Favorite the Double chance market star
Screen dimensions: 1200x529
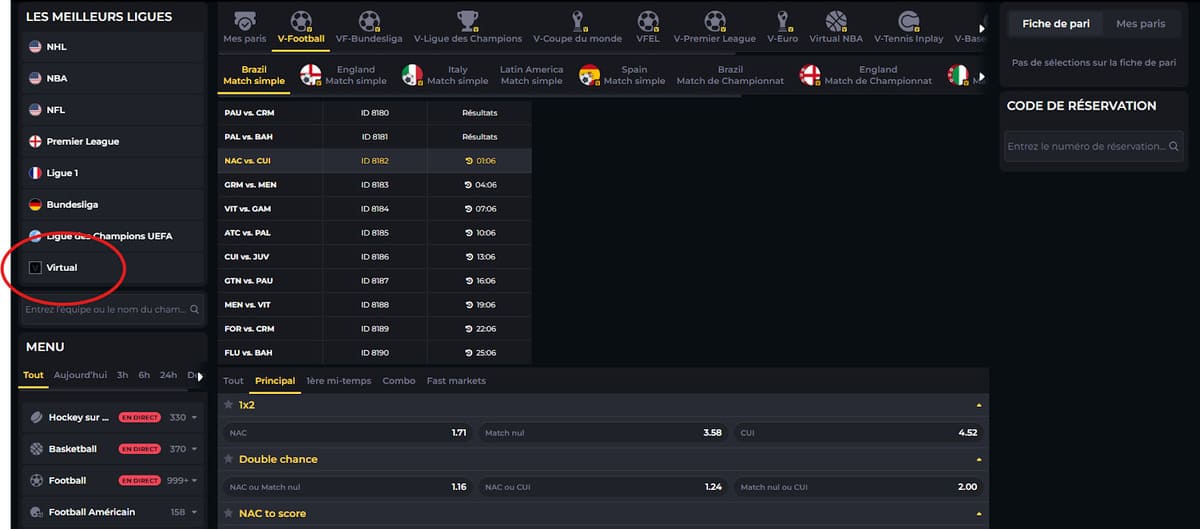point(228,459)
